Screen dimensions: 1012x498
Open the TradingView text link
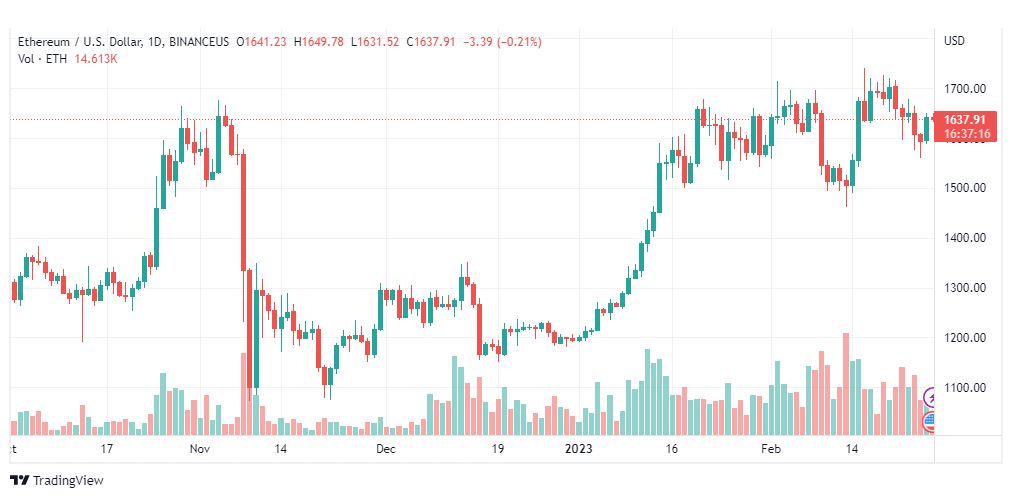68,481
